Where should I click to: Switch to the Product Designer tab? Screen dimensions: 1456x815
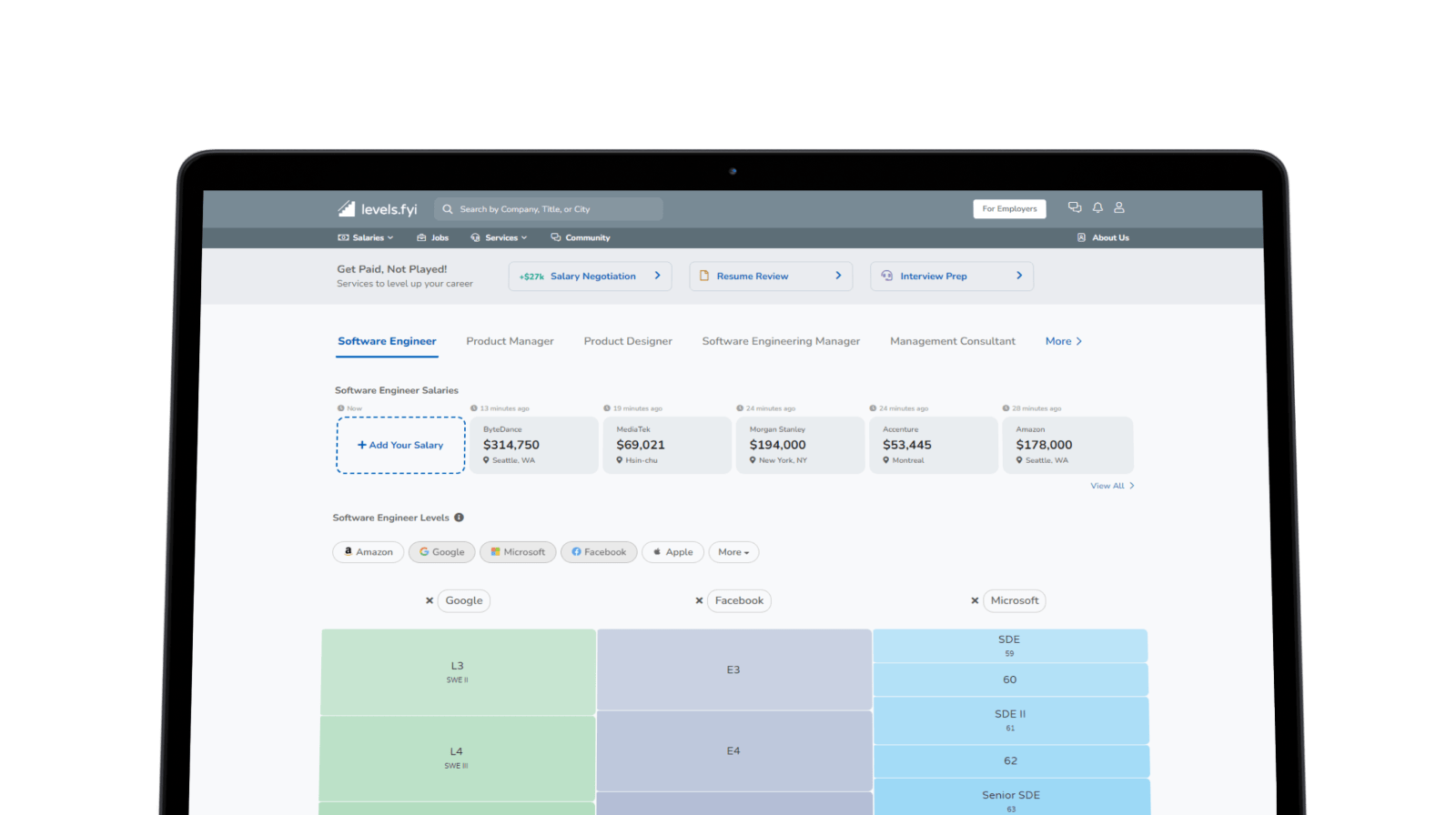click(628, 341)
